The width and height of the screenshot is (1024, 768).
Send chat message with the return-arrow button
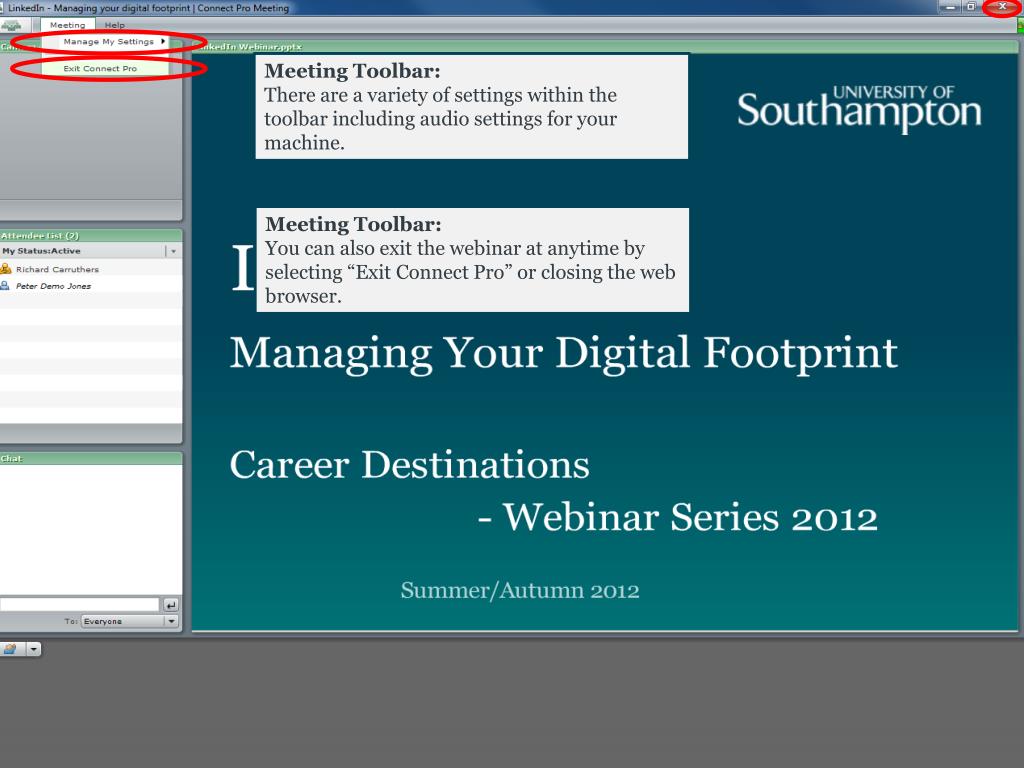point(171,605)
